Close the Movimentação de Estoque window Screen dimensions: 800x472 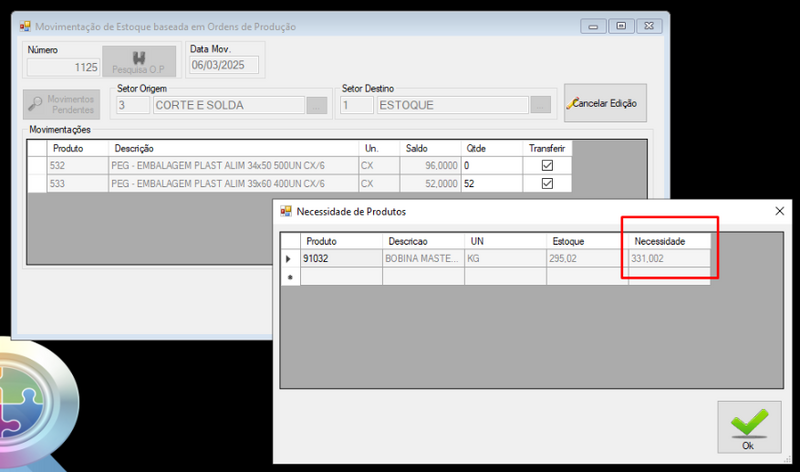point(649,26)
